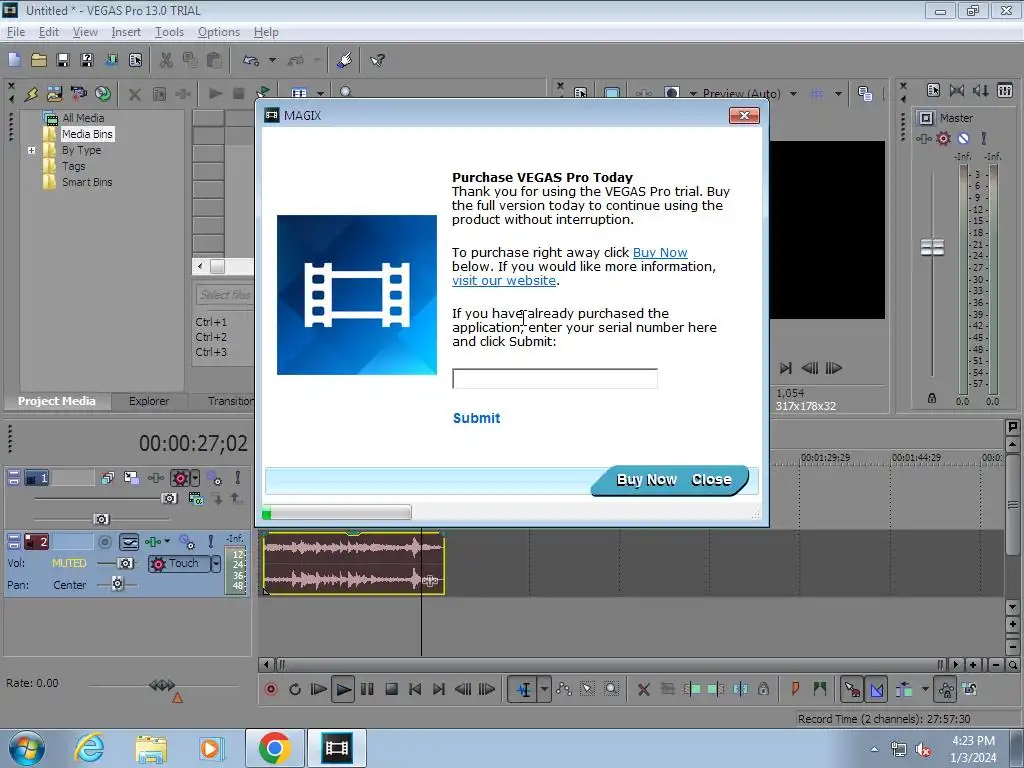Open track 2 FX dropdown arrow
This screenshot has width=1024, height=768.
[x=168, y=541]
